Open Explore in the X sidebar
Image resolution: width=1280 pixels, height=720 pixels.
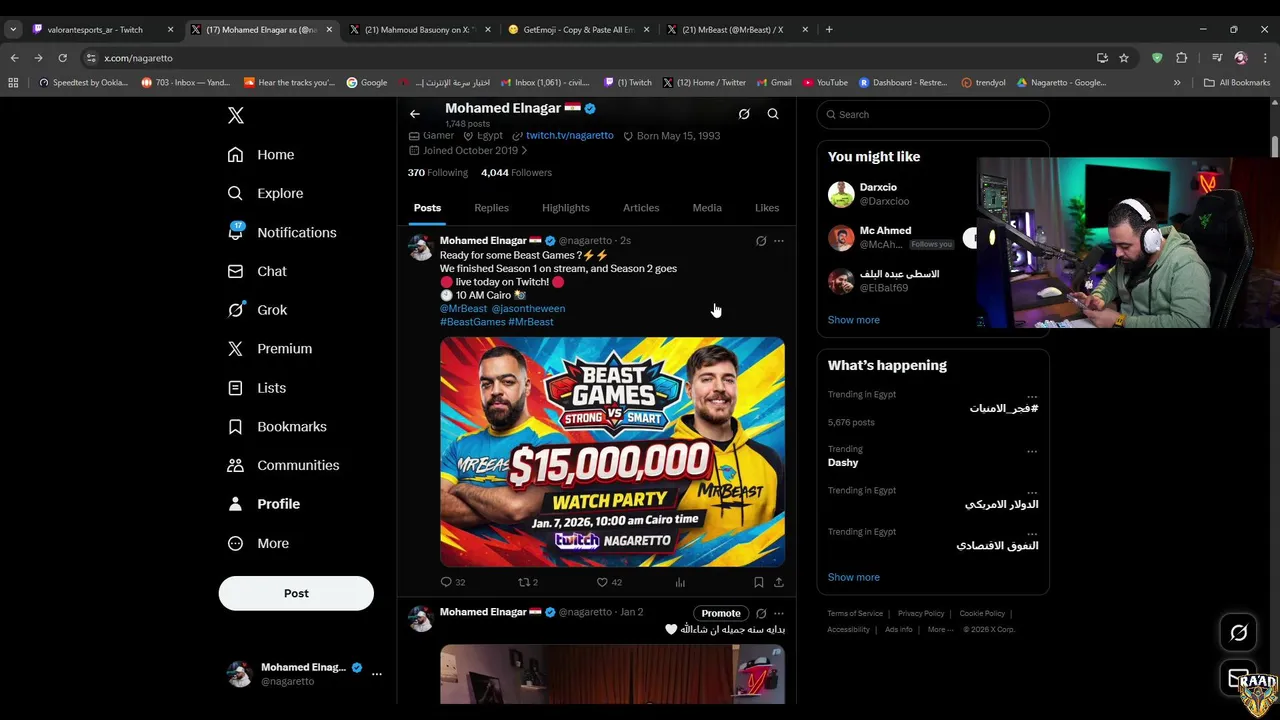[265, 193]
